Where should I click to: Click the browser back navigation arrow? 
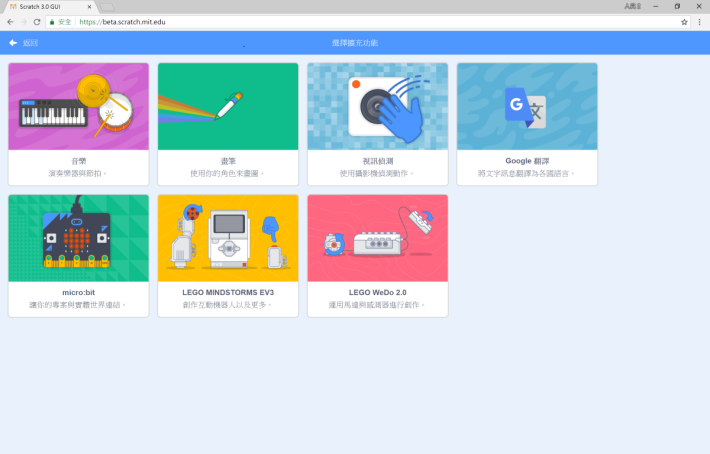[x=10, y=22]
